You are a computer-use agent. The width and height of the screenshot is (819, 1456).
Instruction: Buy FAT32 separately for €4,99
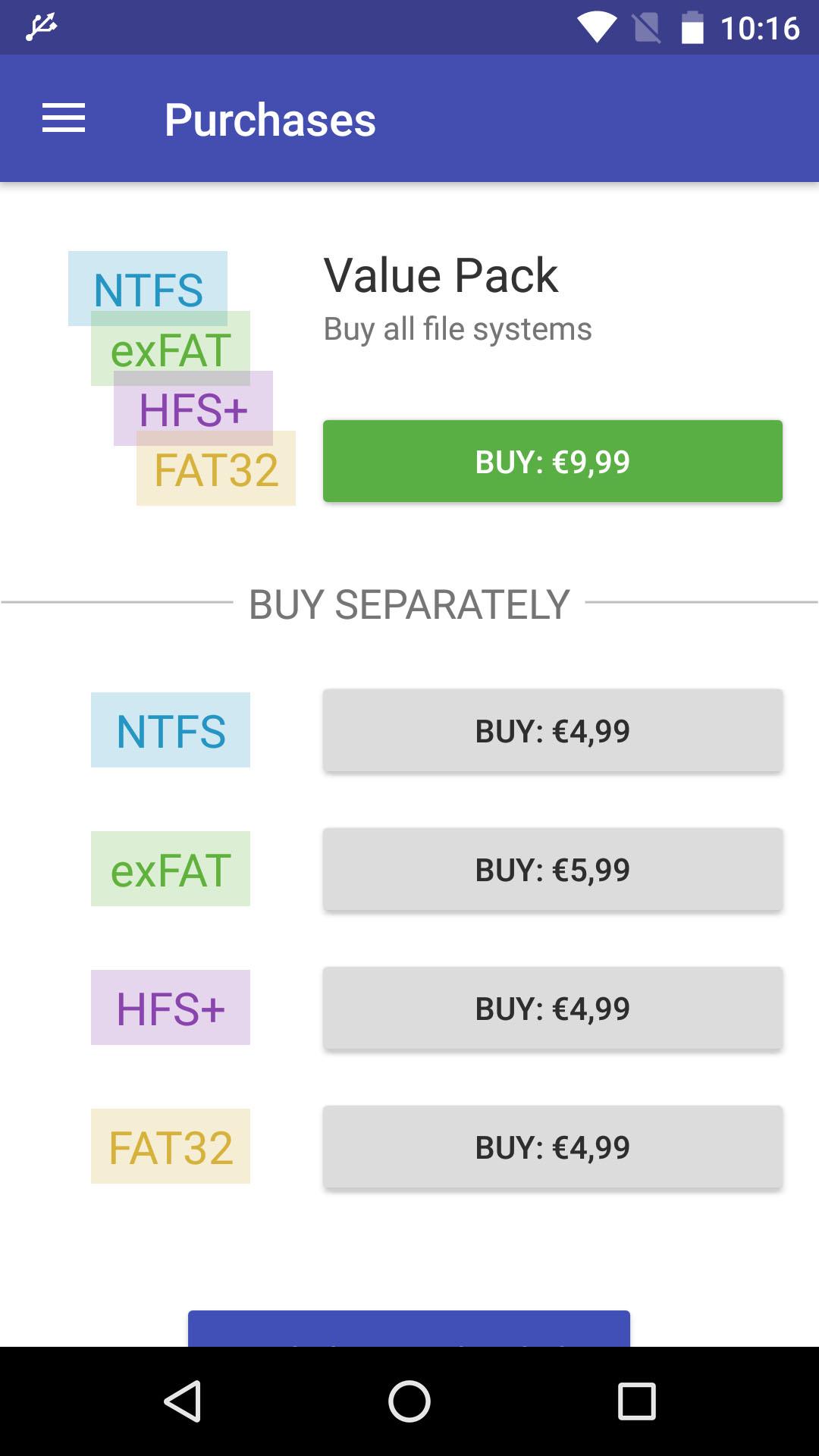point(552,1147)
